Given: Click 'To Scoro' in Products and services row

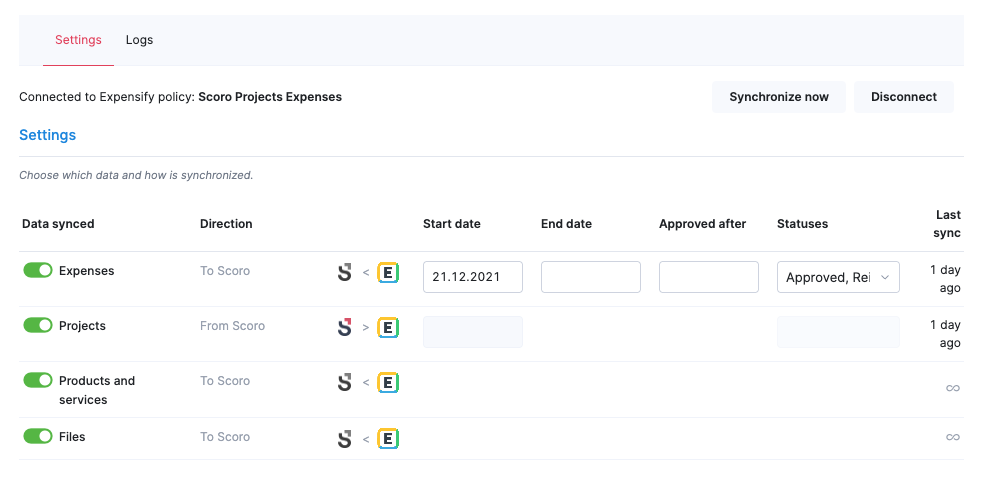Looking at the screenshot, I should (225, 381).
